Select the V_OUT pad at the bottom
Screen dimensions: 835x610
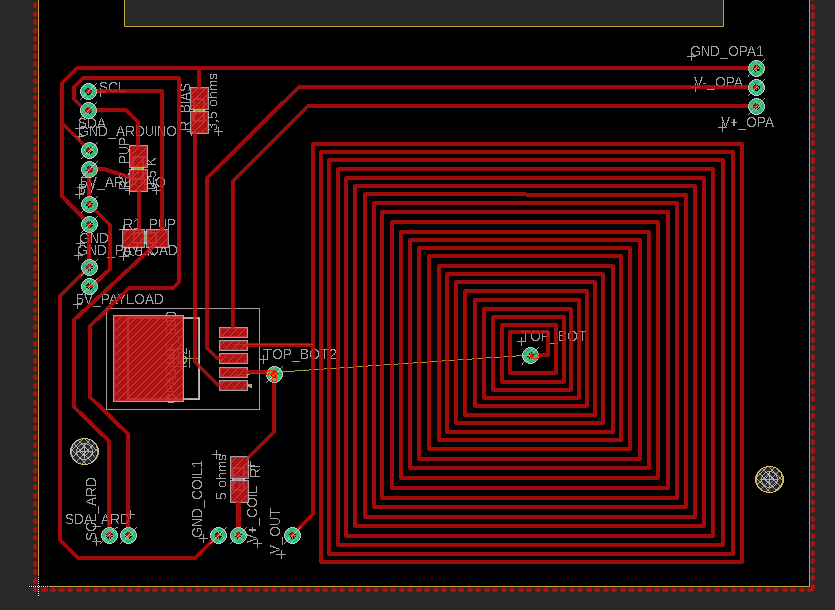coord(292,536)
